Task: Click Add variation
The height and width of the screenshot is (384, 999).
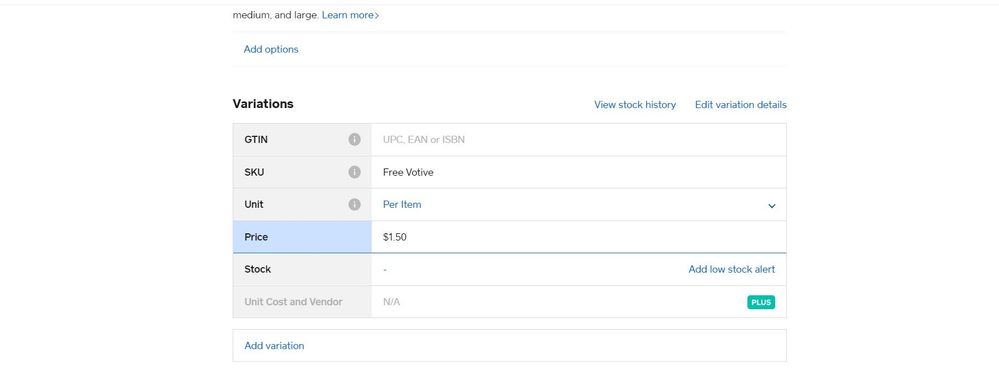Action: click(x=274, y=346)
